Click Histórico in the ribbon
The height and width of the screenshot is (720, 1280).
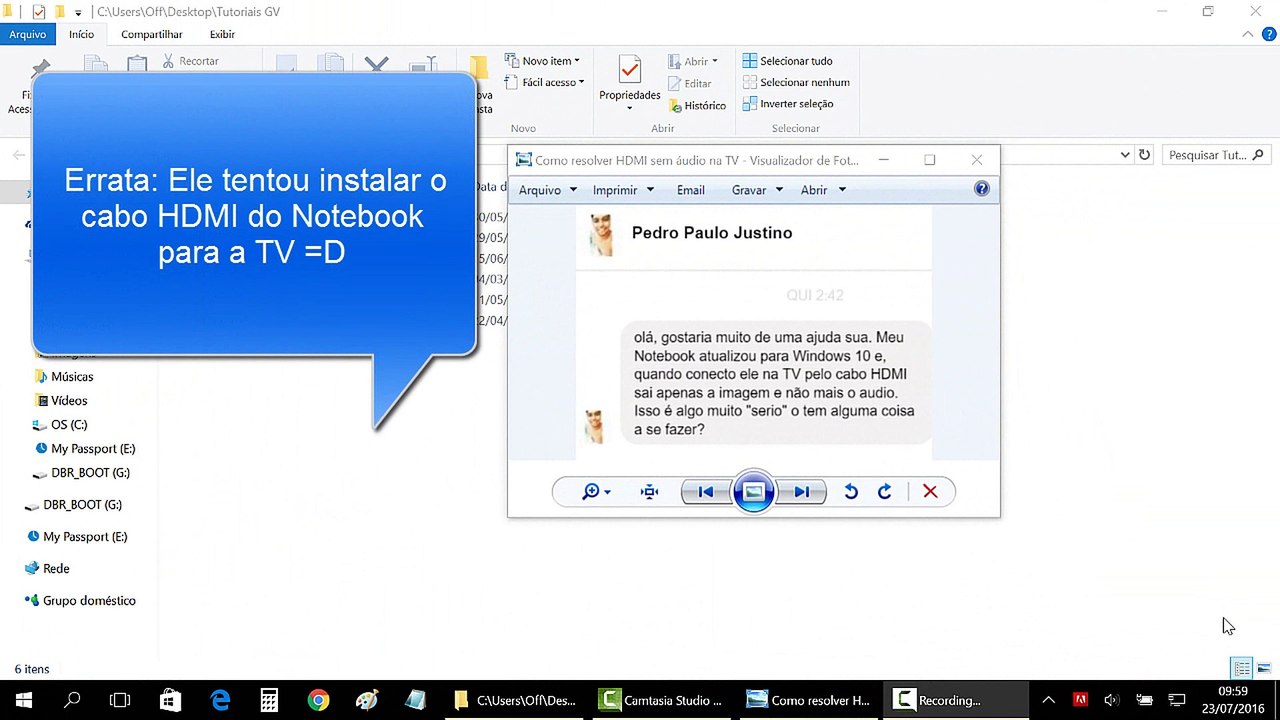pyautogui.click(x=696, y=105)
